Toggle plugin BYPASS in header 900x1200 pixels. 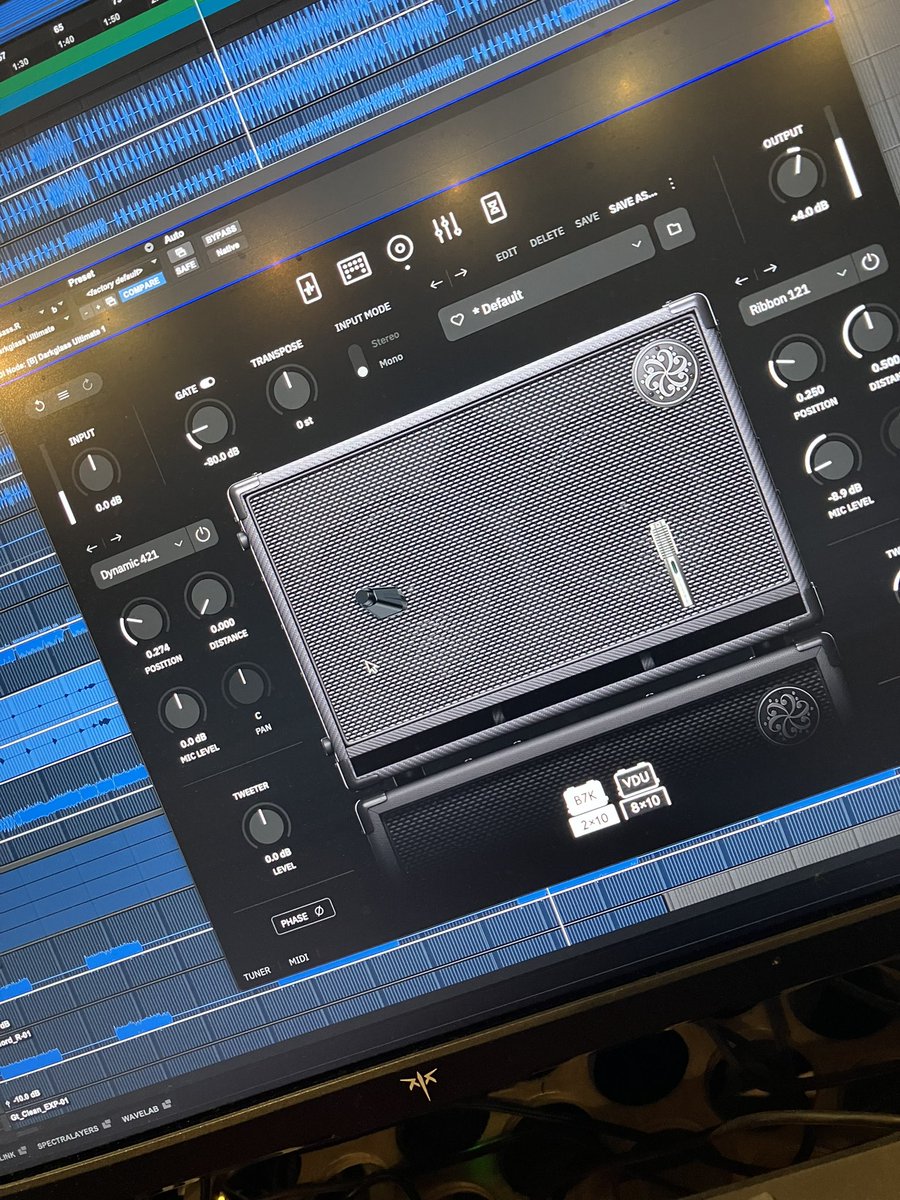coord(222,235)
